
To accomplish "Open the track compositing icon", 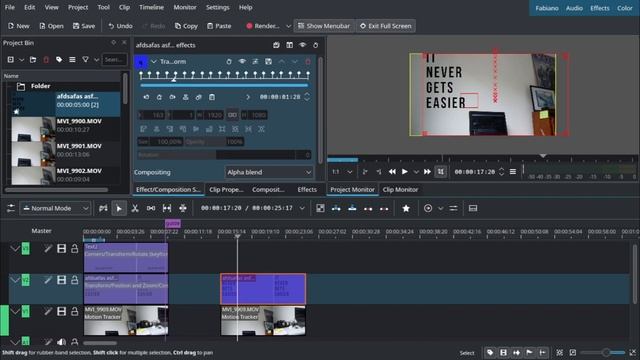I will 320,208.
